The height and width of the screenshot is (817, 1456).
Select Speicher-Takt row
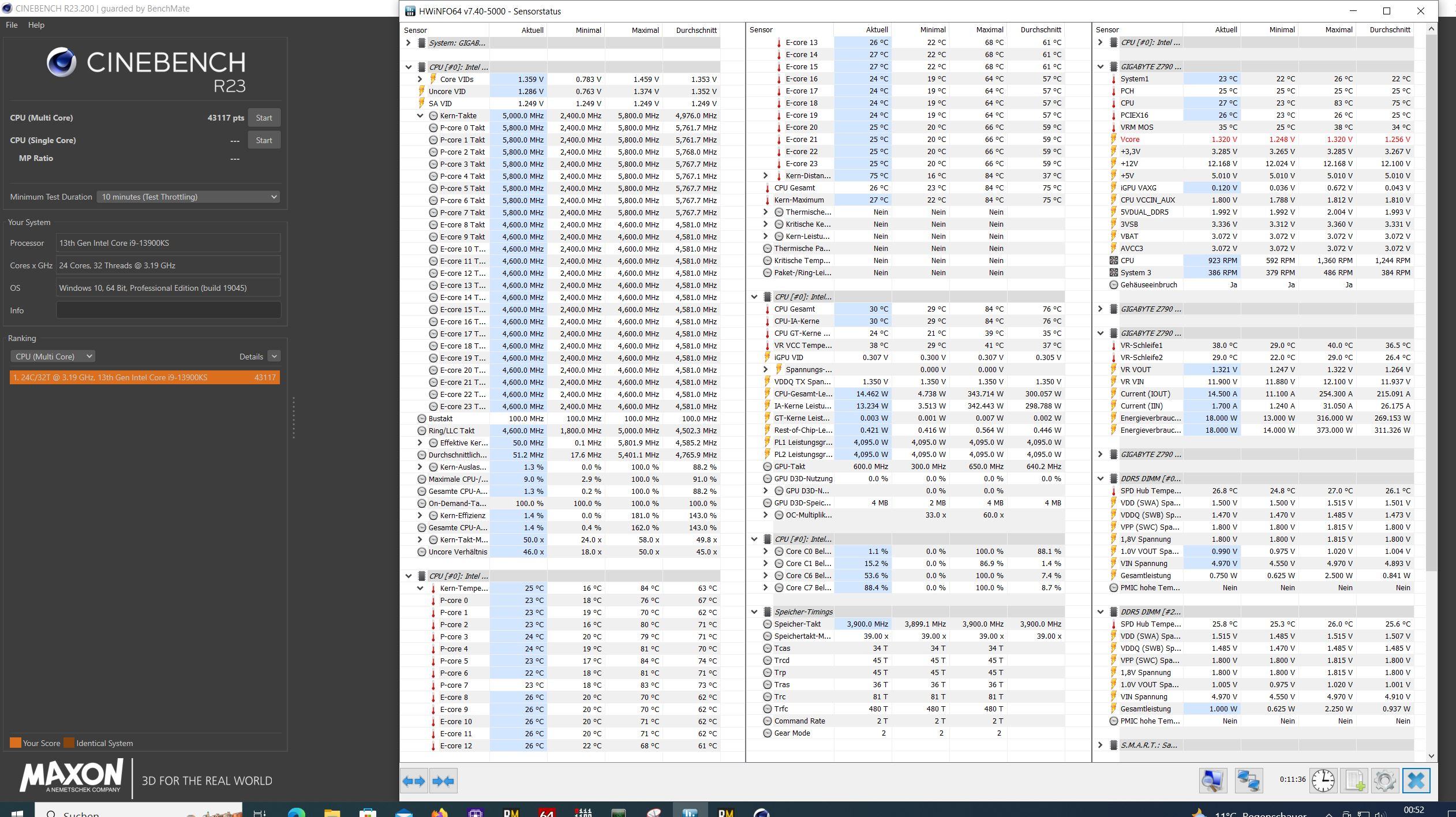coord(906,624)
